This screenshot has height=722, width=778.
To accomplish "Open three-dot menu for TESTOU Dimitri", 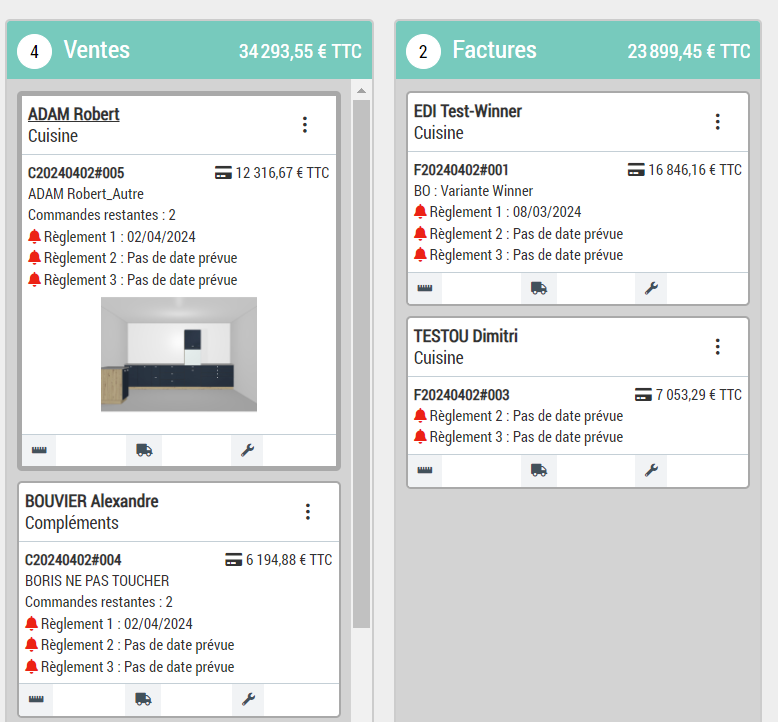I will (717, 347).
